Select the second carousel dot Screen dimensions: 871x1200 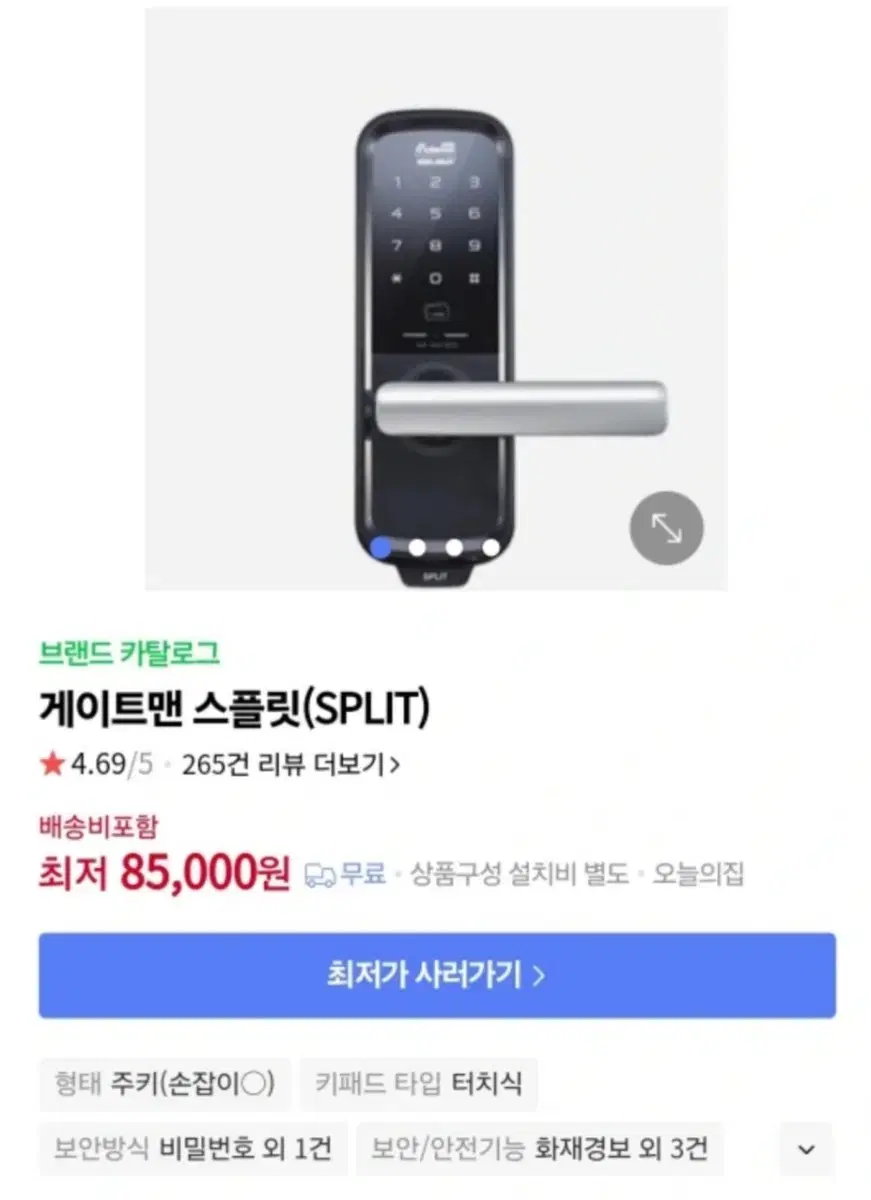(x=417, y=547)
